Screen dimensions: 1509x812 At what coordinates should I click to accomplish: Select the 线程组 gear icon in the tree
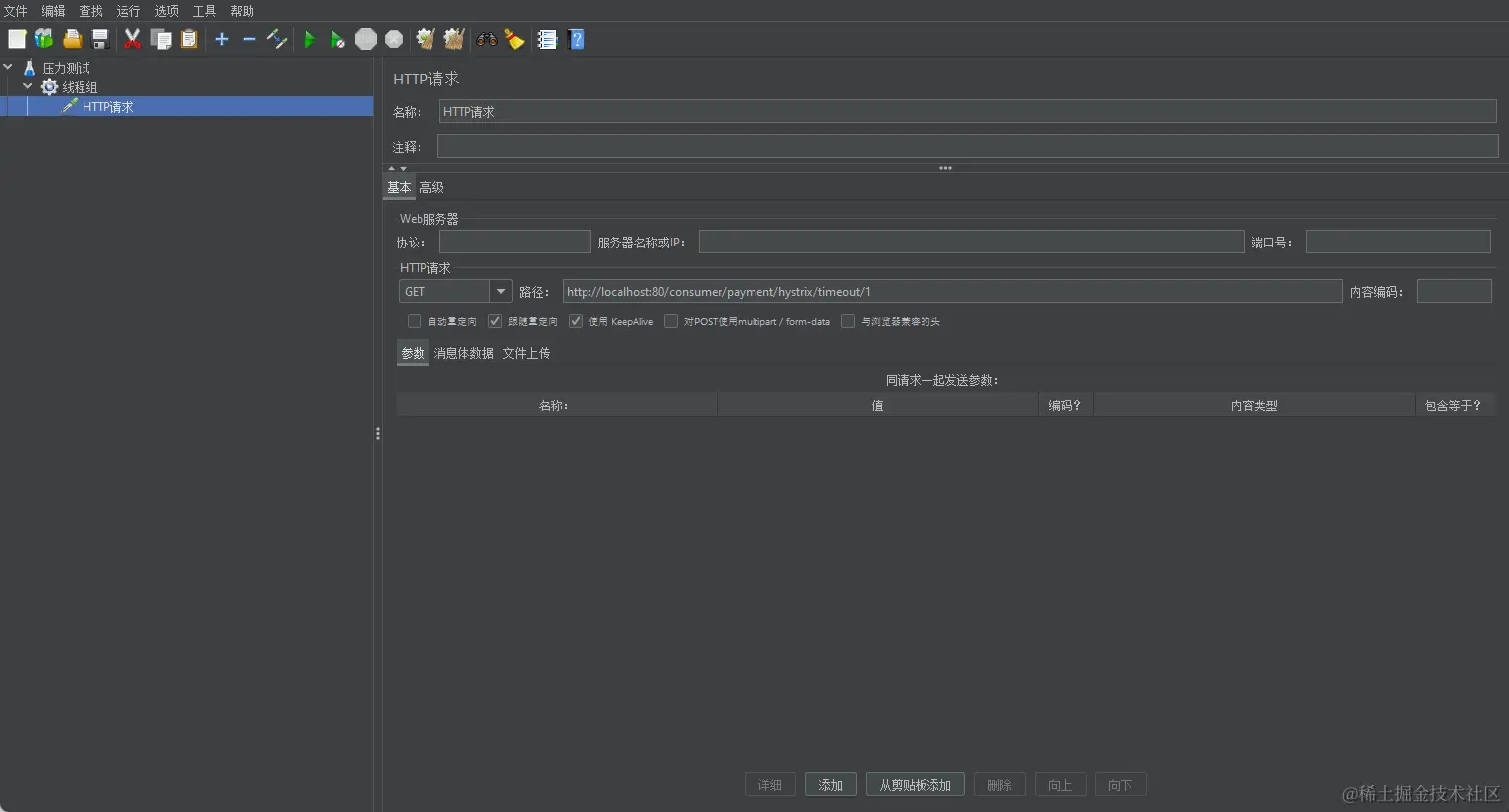pyautogui.click(x=49, y=87)
